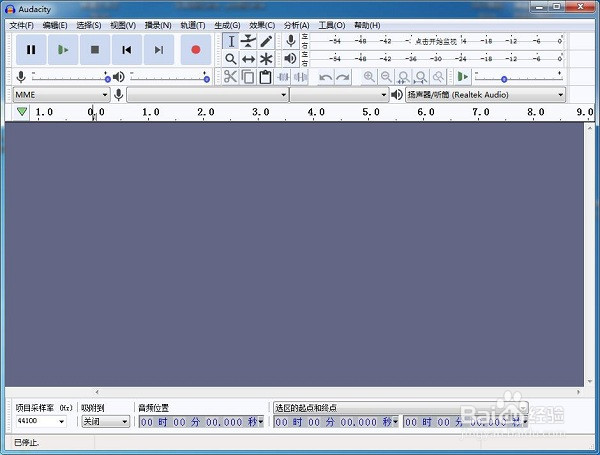This screenshot has height=455, width=600.
Task: Select the Envelope tool
Action: tap(248, 41)
